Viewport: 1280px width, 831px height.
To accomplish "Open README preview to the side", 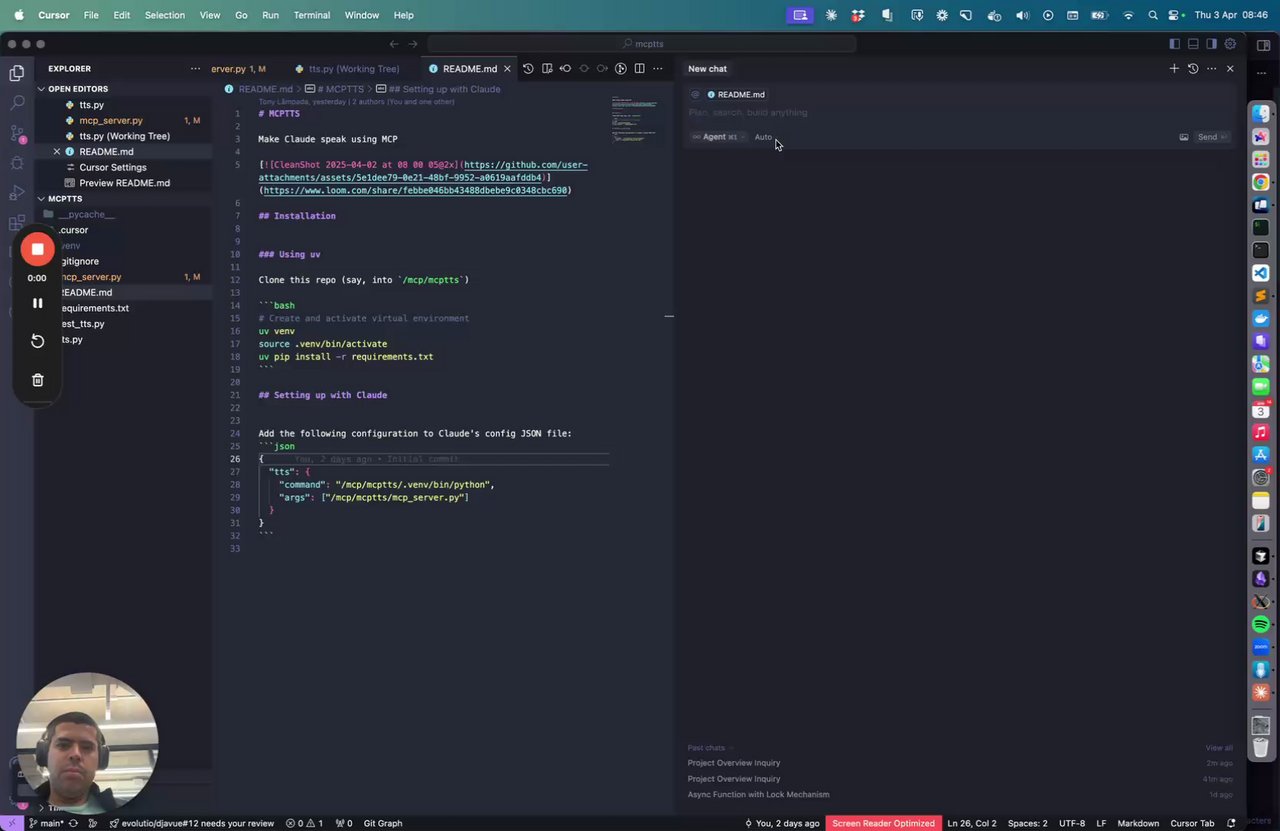I will point(547,69).
